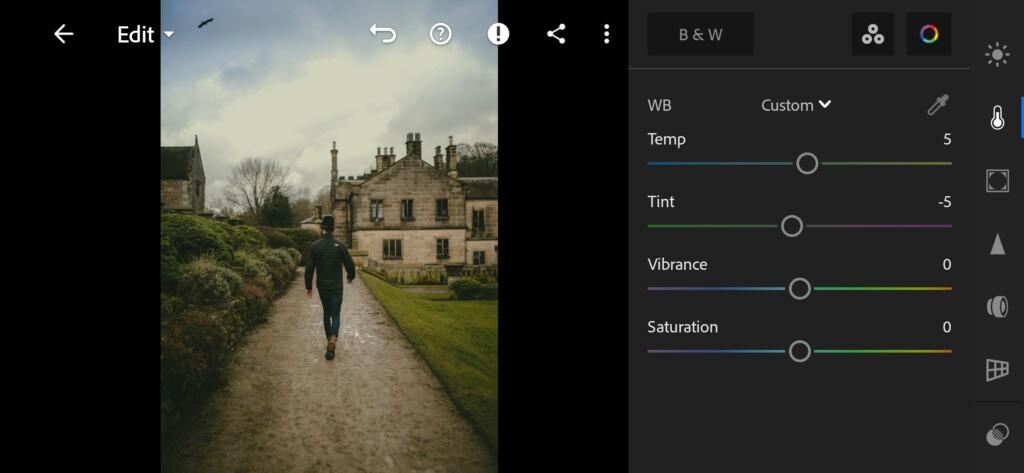Open the exclamation info alert icon
This screenshot has width=1024, height=473.
tap(498, 34)
